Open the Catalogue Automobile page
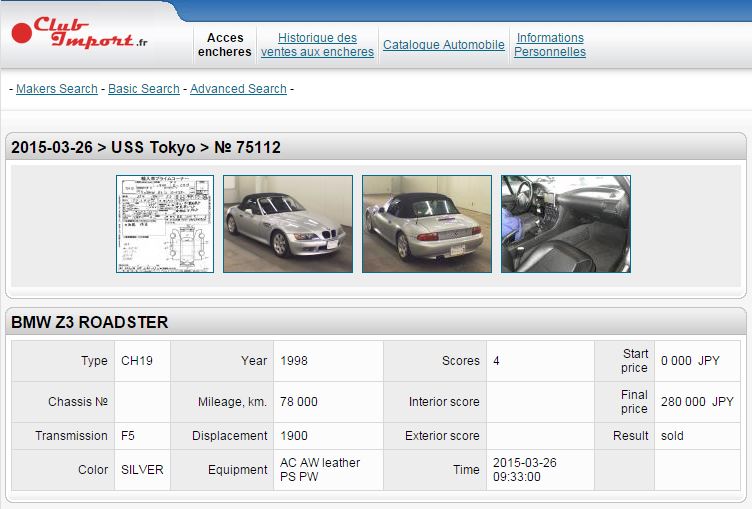 pyautogui.click(x=444, y=45)
